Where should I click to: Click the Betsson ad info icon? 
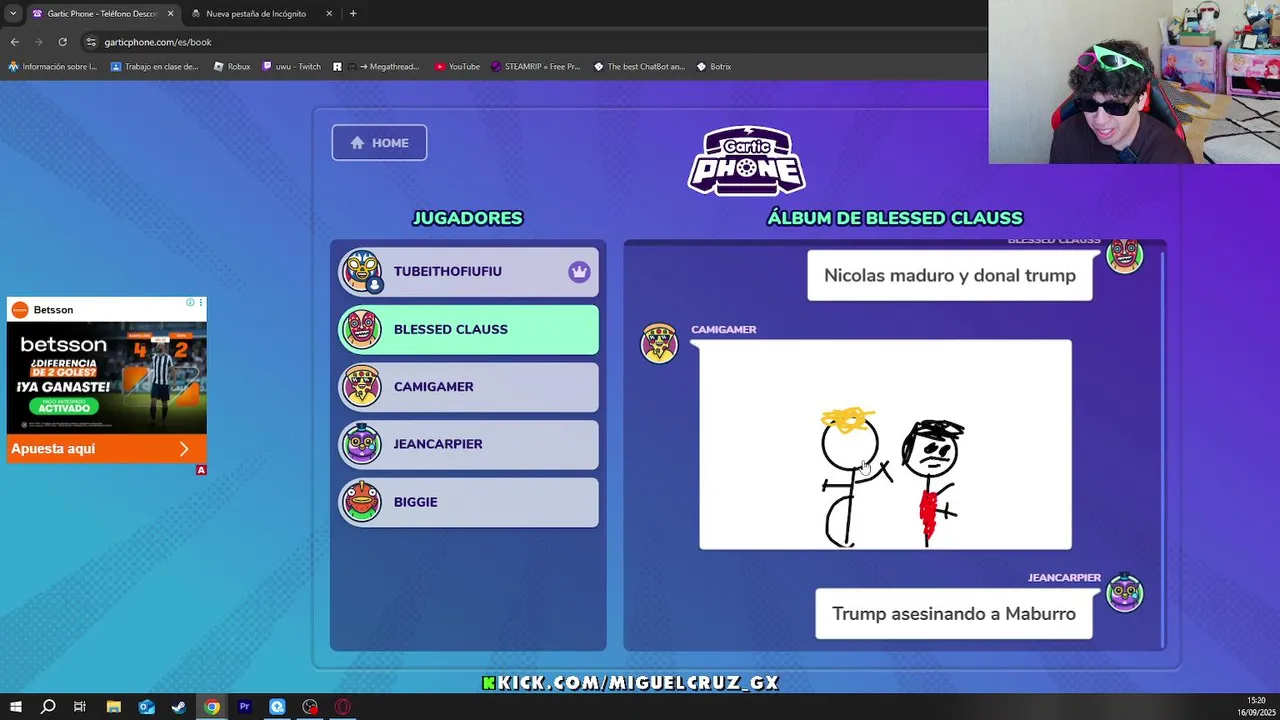[190, 303]
